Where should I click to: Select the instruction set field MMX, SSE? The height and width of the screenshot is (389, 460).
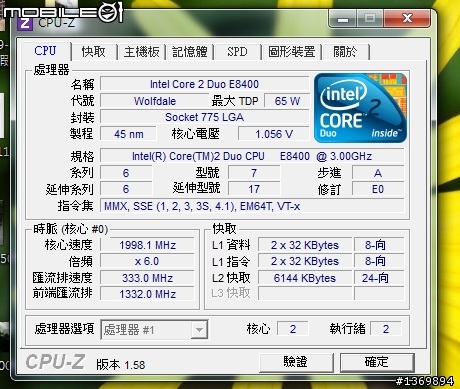point(252,206)
